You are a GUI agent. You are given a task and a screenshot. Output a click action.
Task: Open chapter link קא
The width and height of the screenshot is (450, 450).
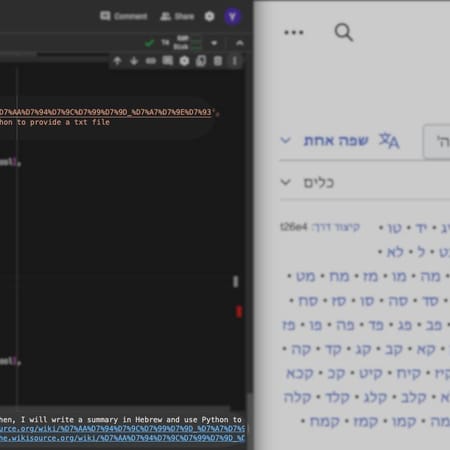[x=426, y=350]
